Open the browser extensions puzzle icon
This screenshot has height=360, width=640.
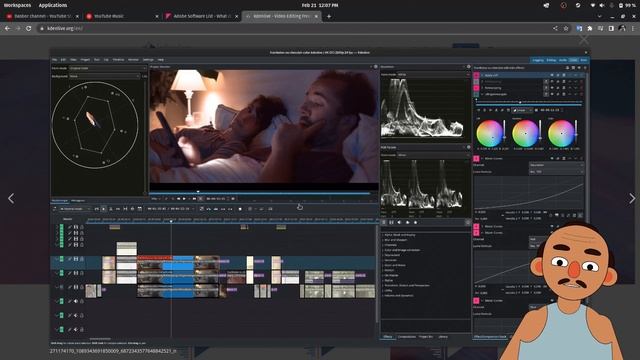pos(589,28)
